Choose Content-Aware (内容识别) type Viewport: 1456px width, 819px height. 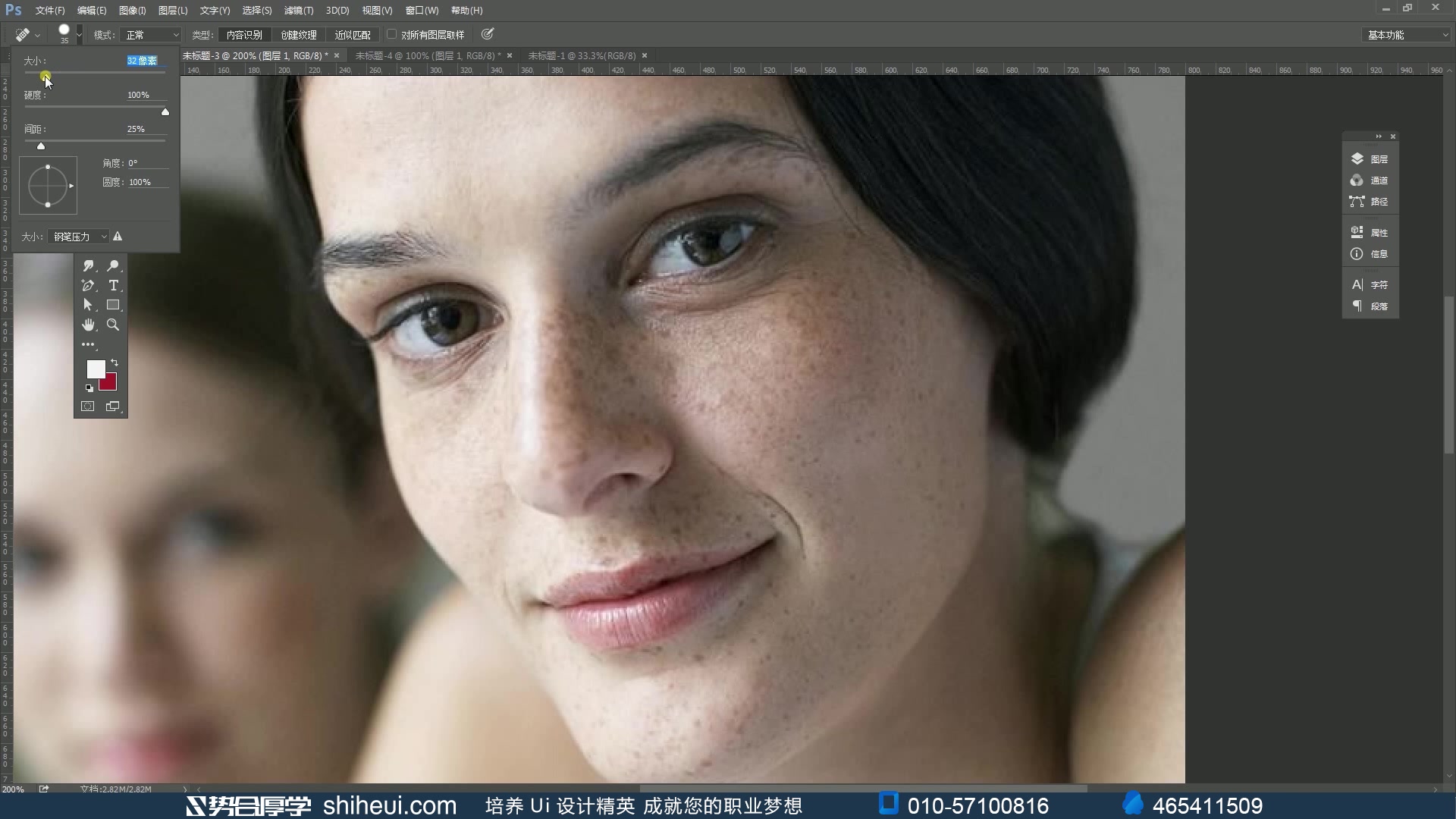(244, 35)
